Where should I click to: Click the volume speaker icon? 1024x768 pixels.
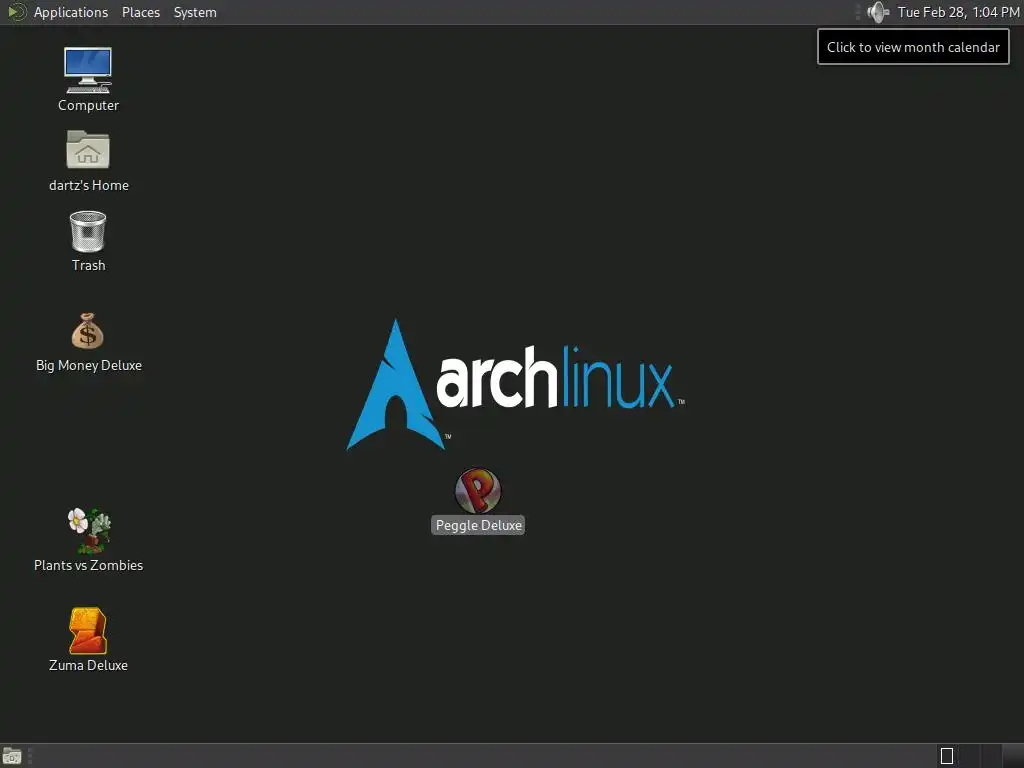[878, 12]
